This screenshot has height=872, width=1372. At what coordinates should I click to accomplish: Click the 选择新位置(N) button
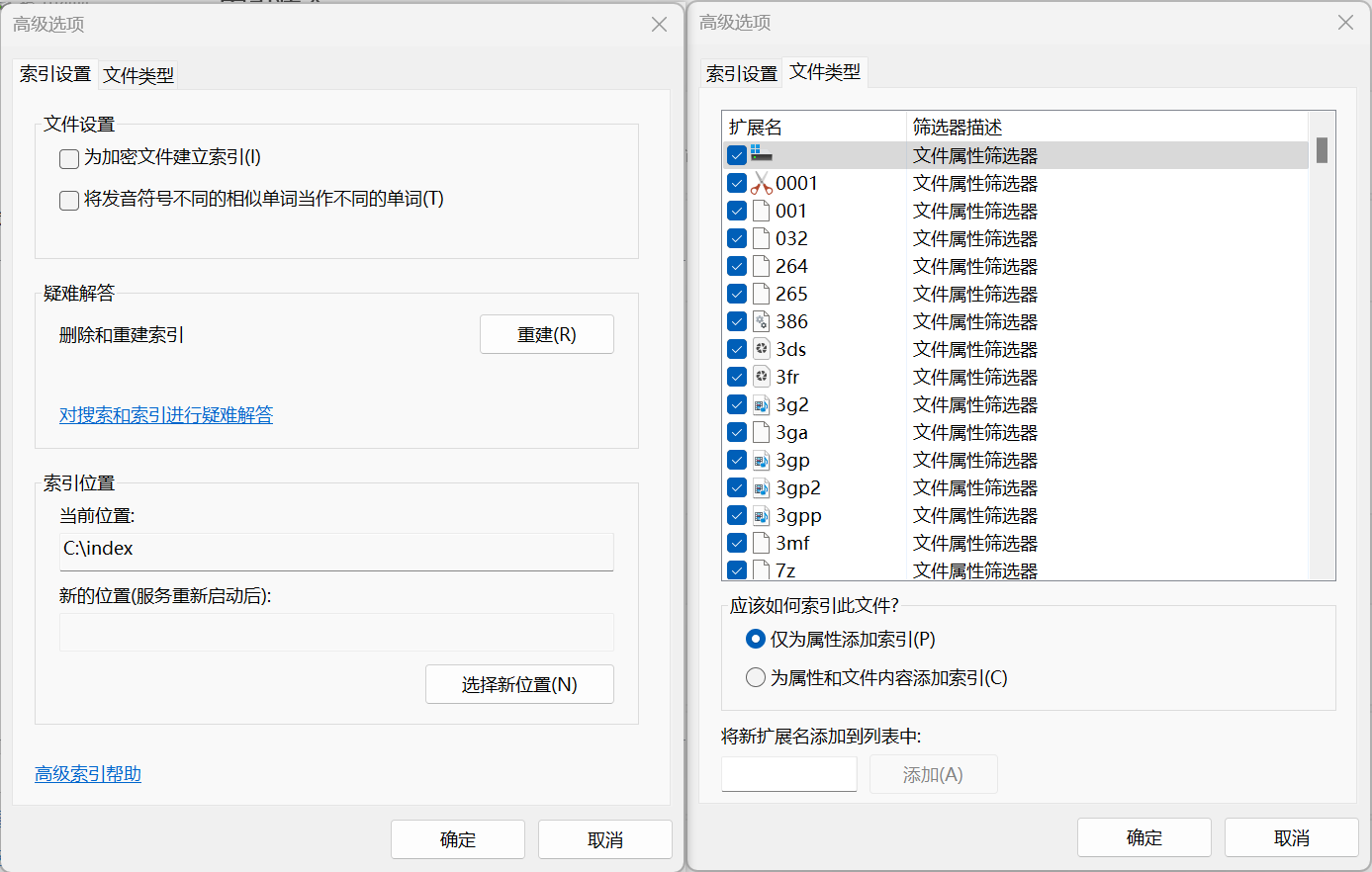[x=519, y=684]
